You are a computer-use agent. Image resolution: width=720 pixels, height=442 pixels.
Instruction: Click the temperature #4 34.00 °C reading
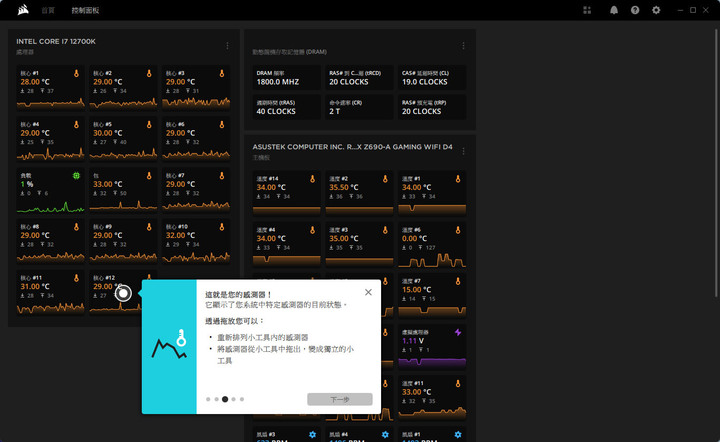pyautogui.click(x=271, y=239)
